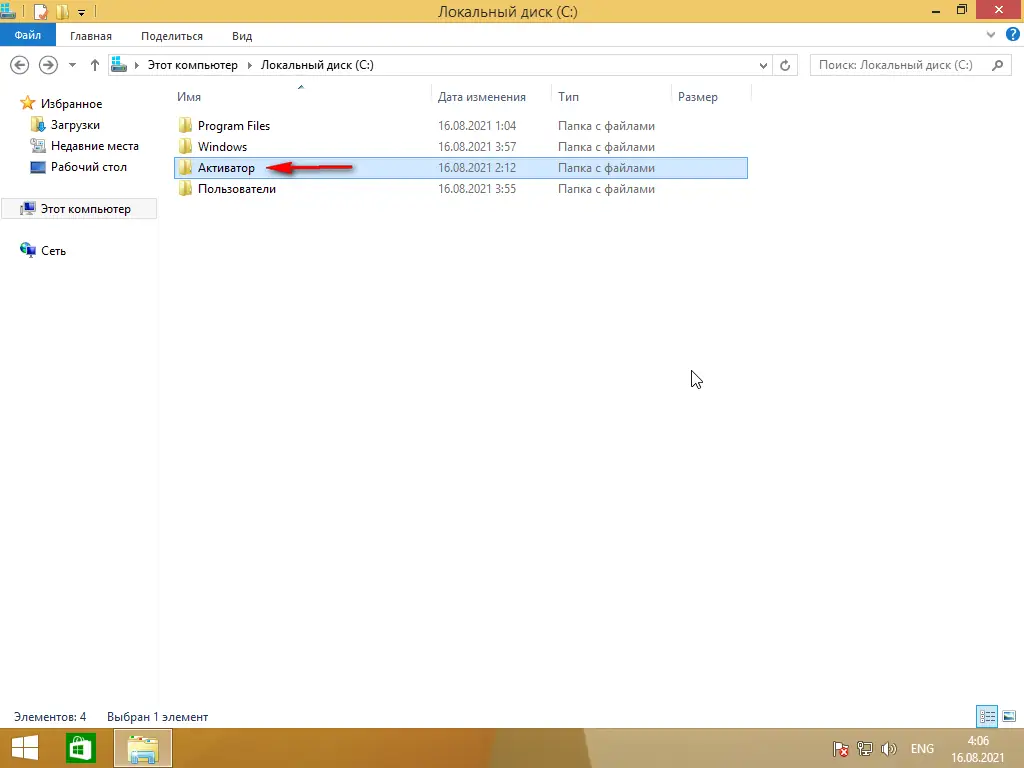Switch to the Главная ribbon tab
The height and width of the screenshot is (768, 1024).
91,36
